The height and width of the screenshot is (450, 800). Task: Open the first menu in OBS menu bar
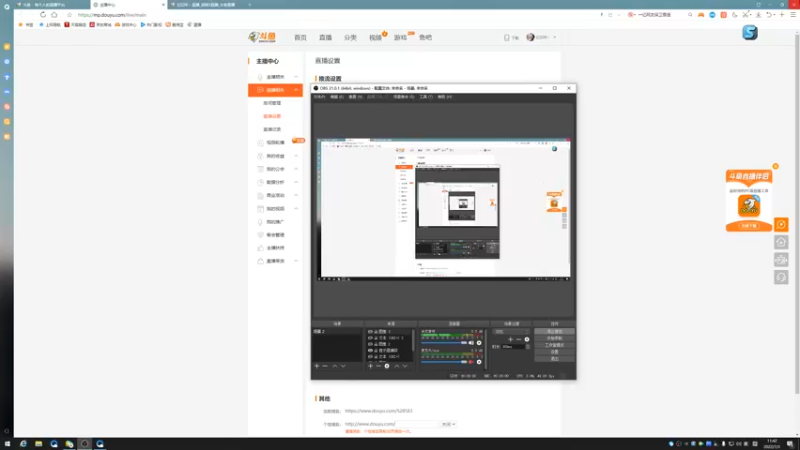pos(319,96)
